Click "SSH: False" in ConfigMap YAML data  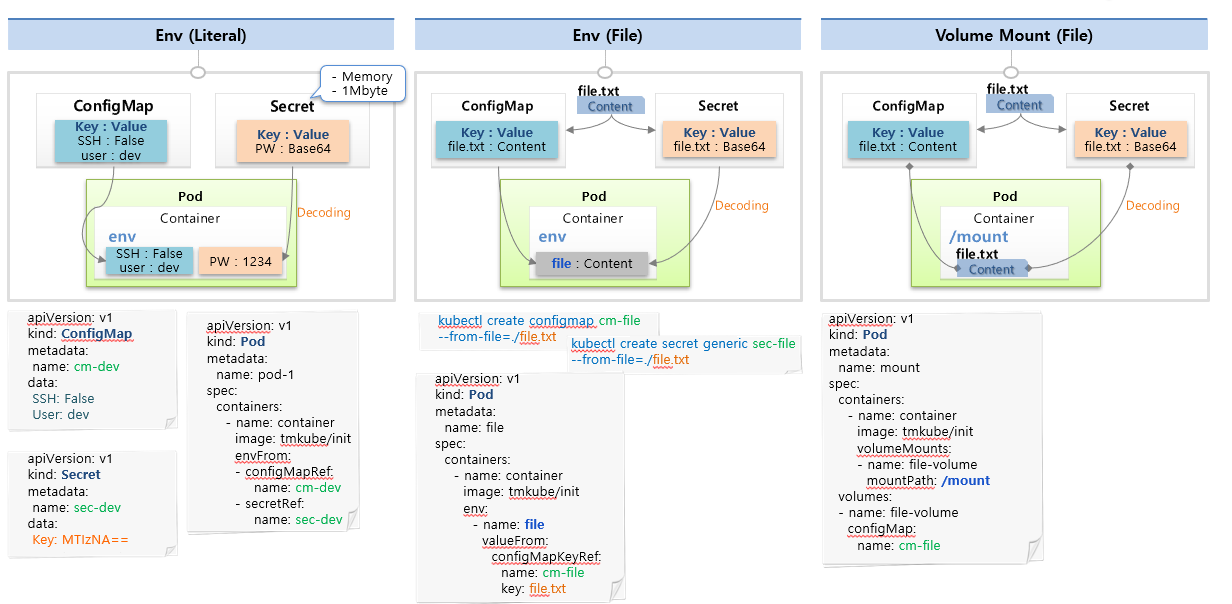coord(64,398)
